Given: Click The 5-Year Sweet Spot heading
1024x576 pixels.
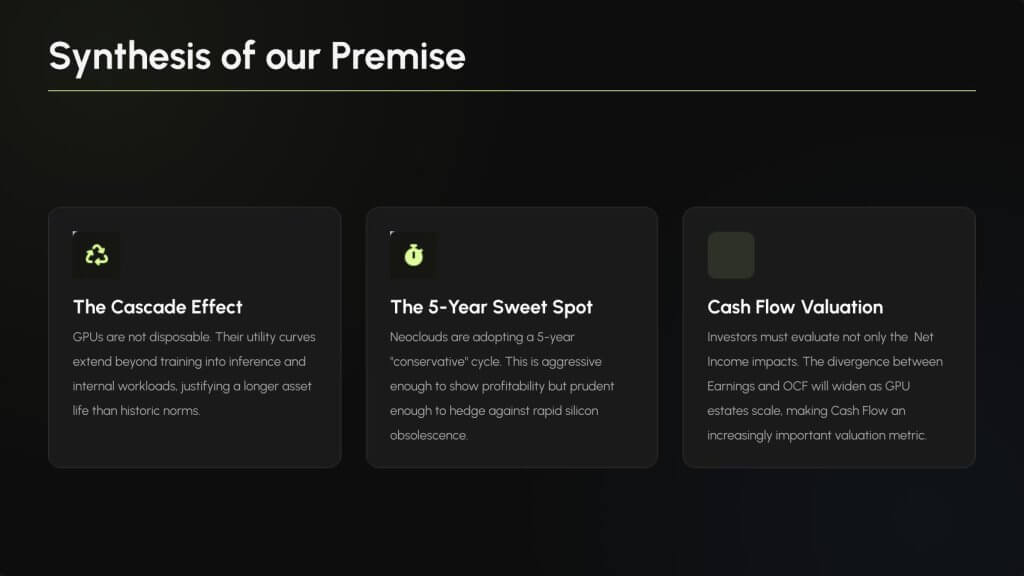Looking at the screenshot, I should (x=491, y=307).
